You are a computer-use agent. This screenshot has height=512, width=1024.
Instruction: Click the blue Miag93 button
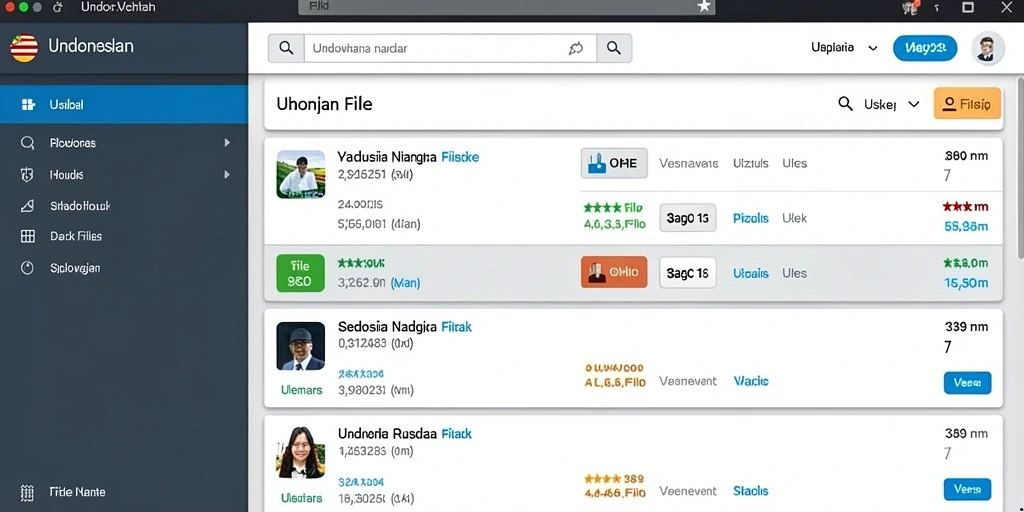point(925,48)
